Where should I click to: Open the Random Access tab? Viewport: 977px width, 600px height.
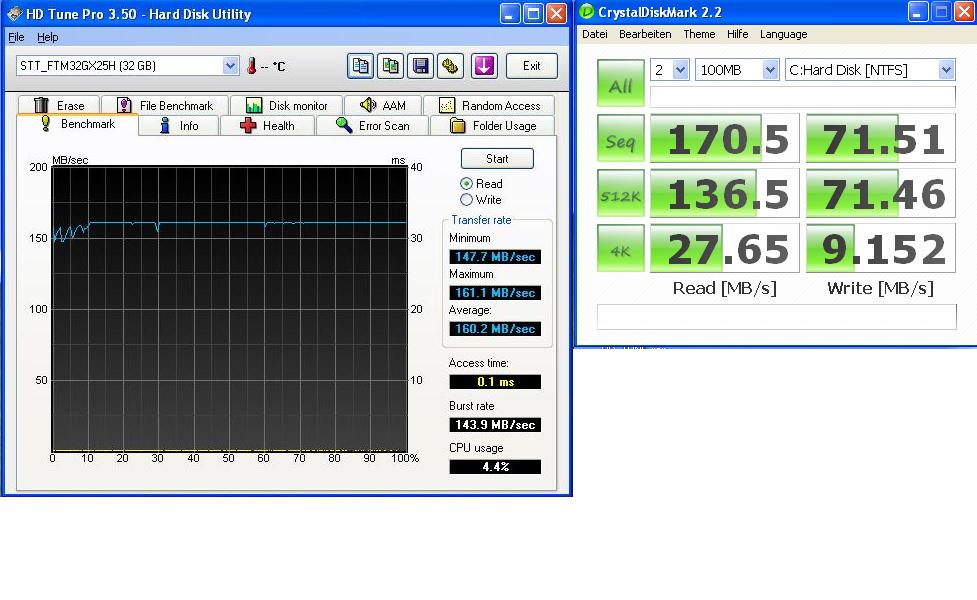click(x=489, y=105)
